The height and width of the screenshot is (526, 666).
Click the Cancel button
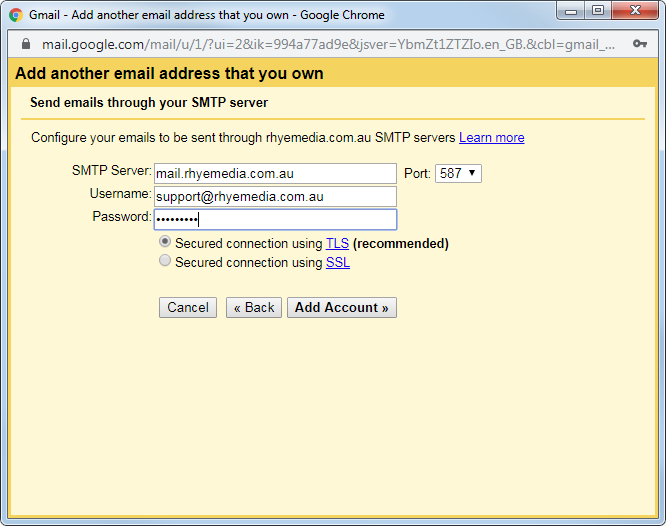(x=188, y=307)
